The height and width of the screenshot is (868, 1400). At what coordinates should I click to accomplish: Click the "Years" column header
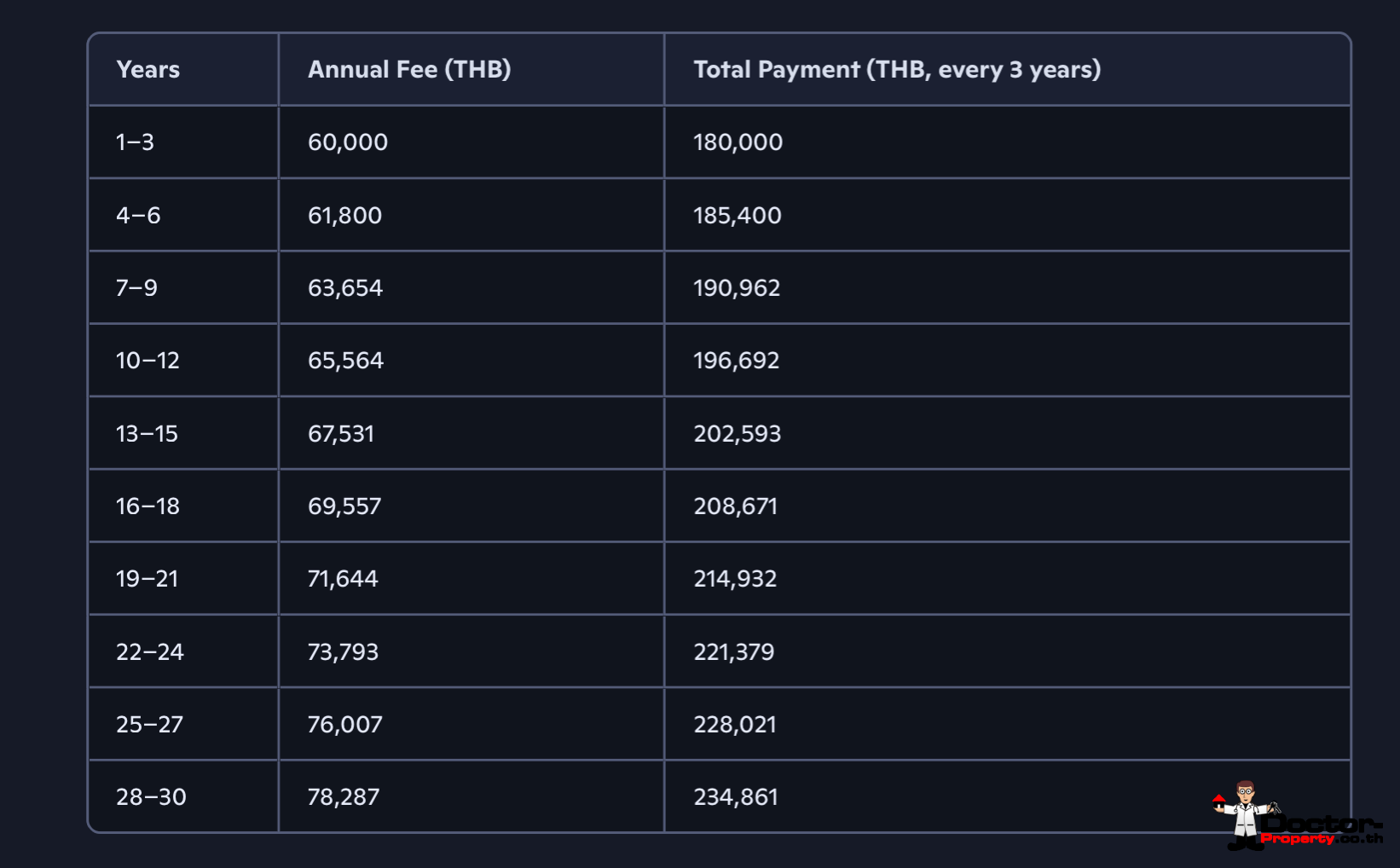click(x=148, y=70)
